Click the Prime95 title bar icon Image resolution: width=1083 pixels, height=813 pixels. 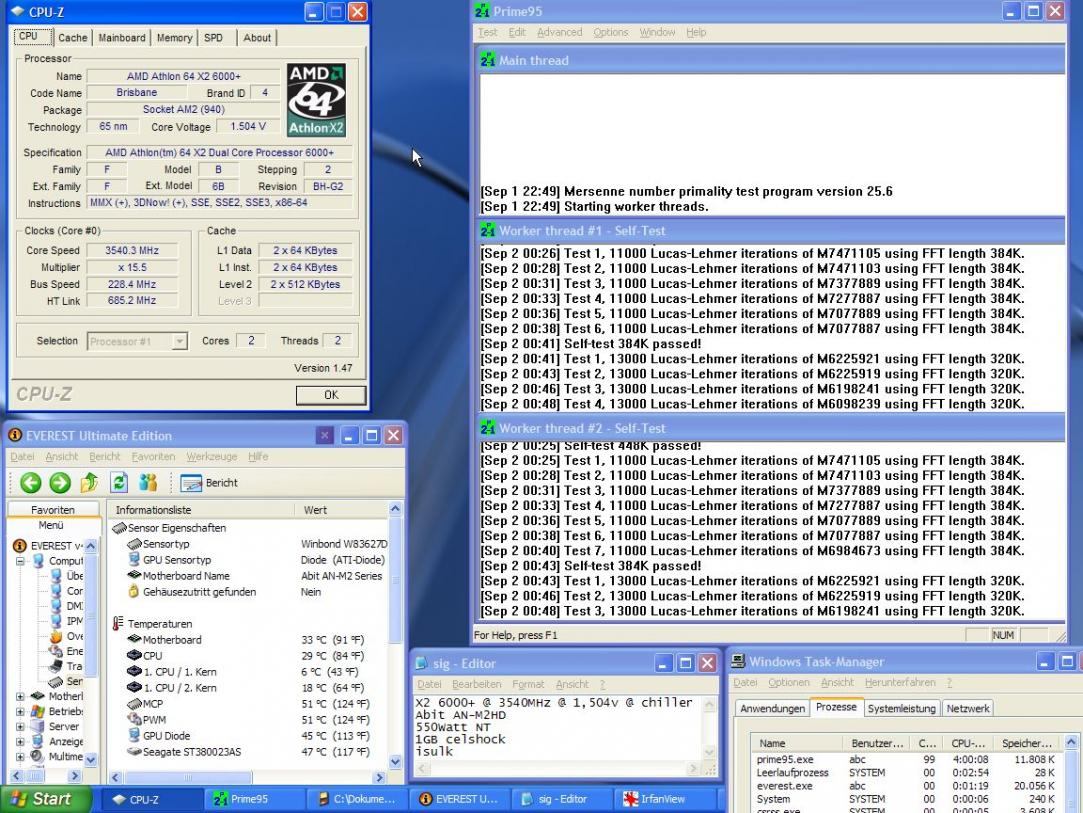click(x=482, y=11)
